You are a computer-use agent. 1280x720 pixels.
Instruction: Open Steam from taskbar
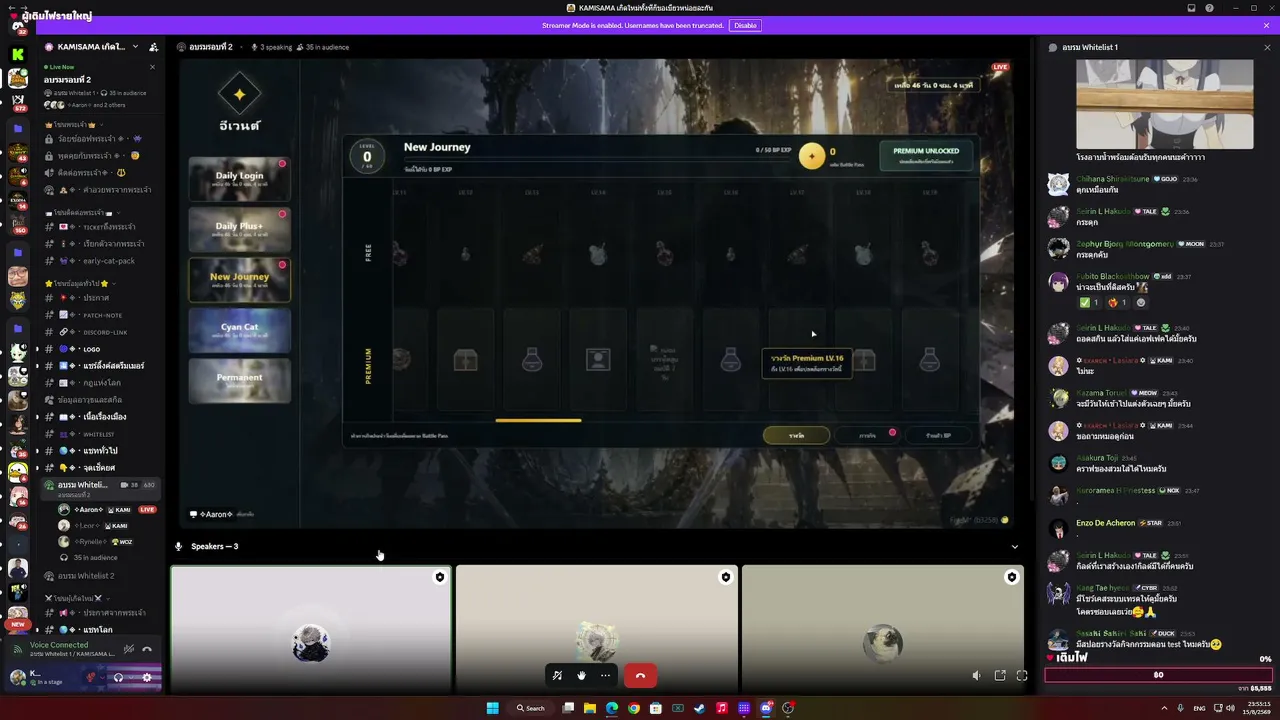pyautogui.click(x=700, y=708)
